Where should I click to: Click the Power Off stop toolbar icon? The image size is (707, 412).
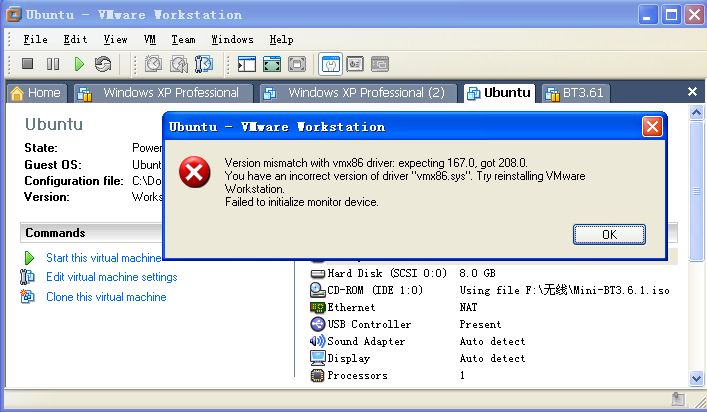coord(28,64)
